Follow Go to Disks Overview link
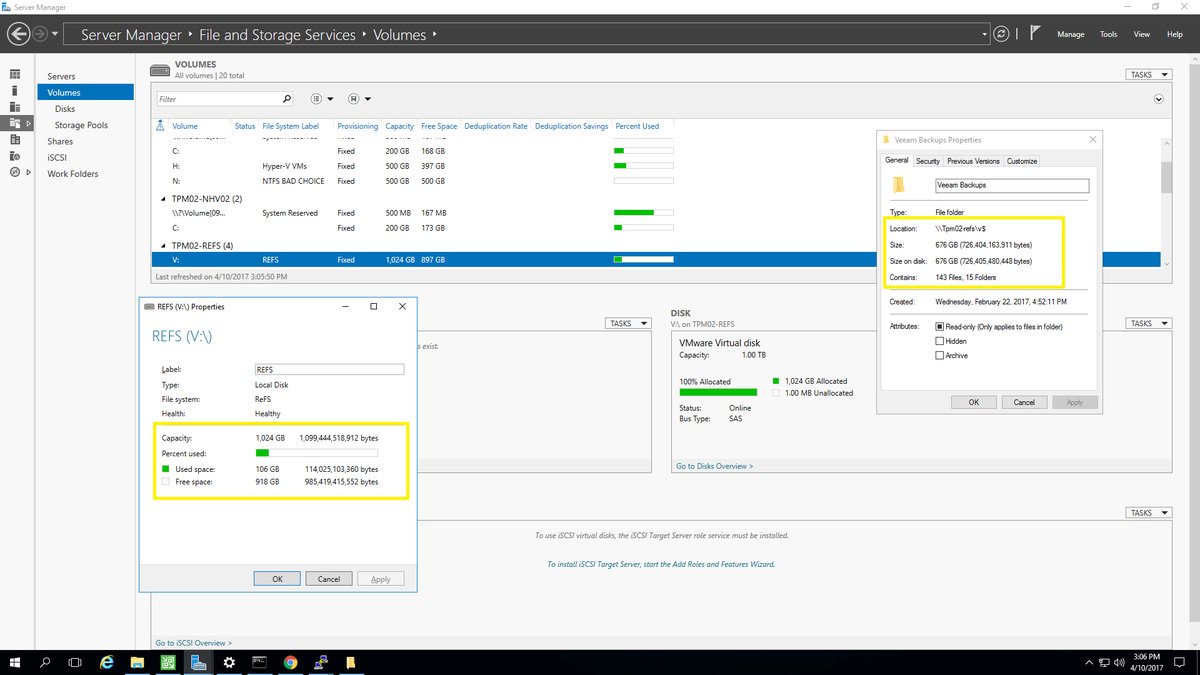The height and width of the screenshot is (675, 1200). tap(714, 466)
